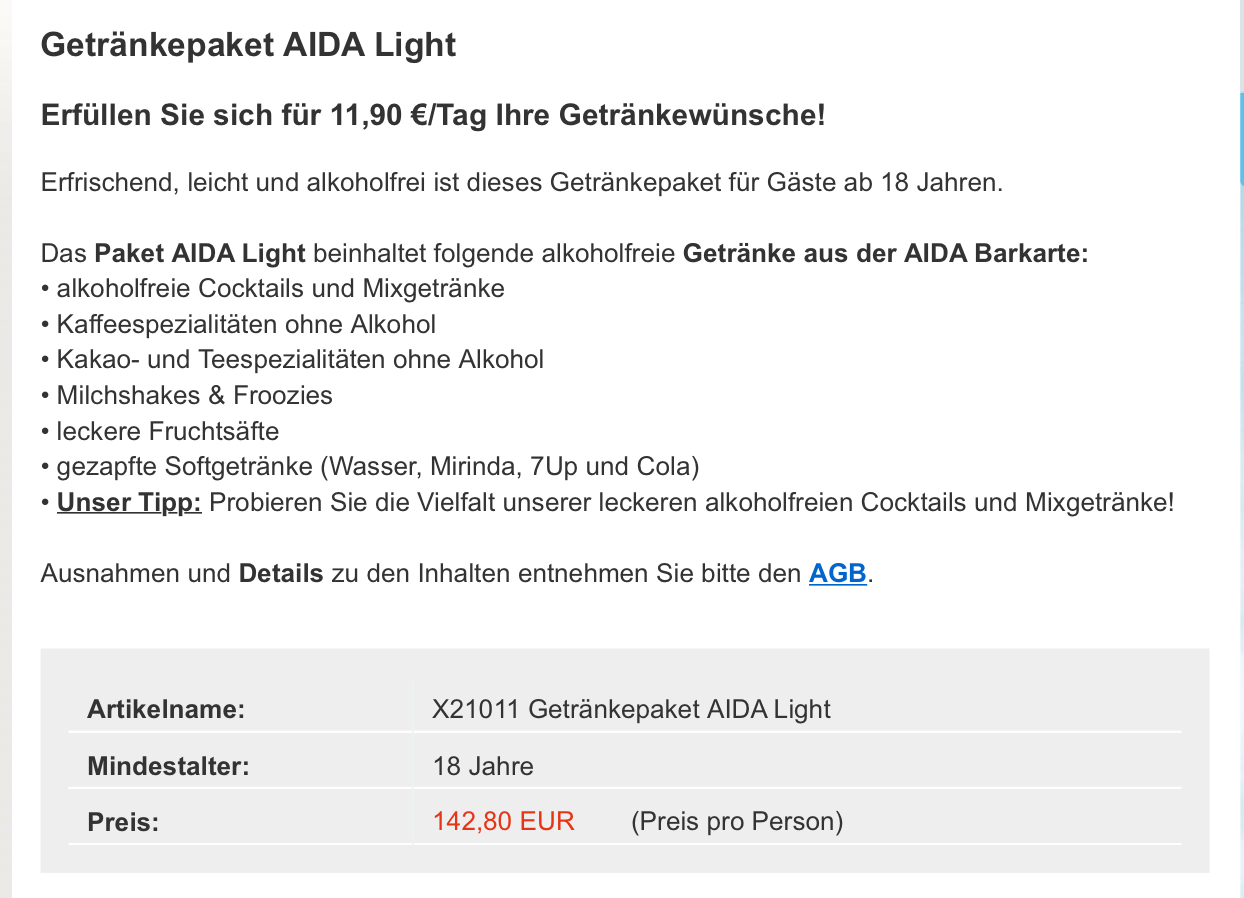Click the alkoholfreie Cocktails und Mixgetränke bullet
The image size is (1244, 898).
click(280, 288)
